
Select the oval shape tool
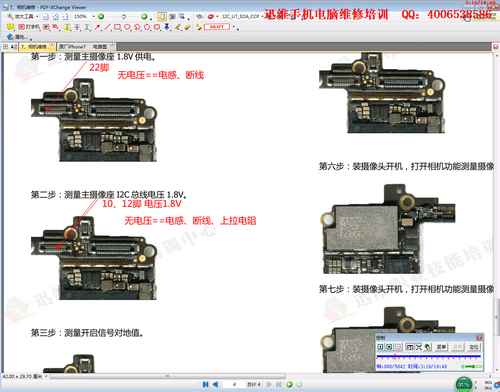click(127, 27)
